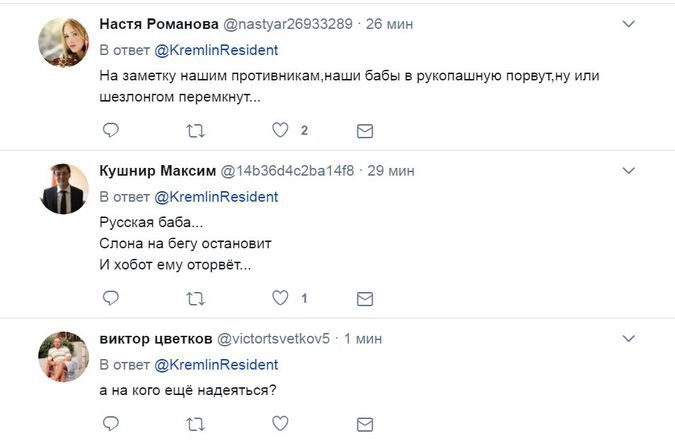Reply to Настя Романова's tweet
The image size is (675, 443).
(111, 130)
